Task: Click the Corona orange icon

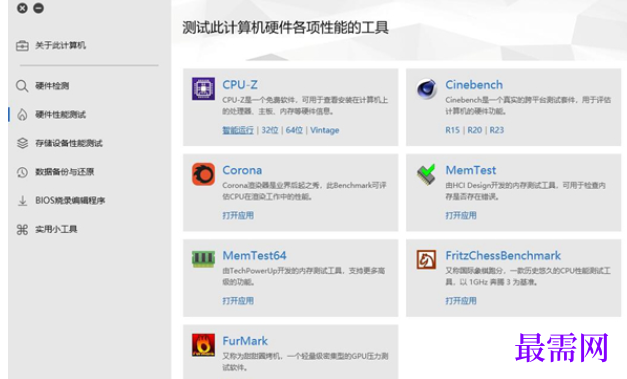Action: (x=203, y=174)
